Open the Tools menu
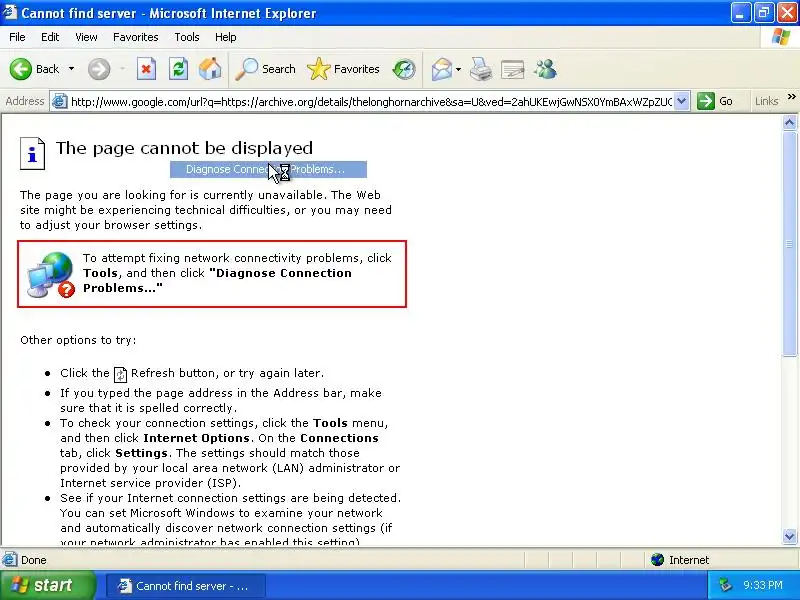 [187, 37]
